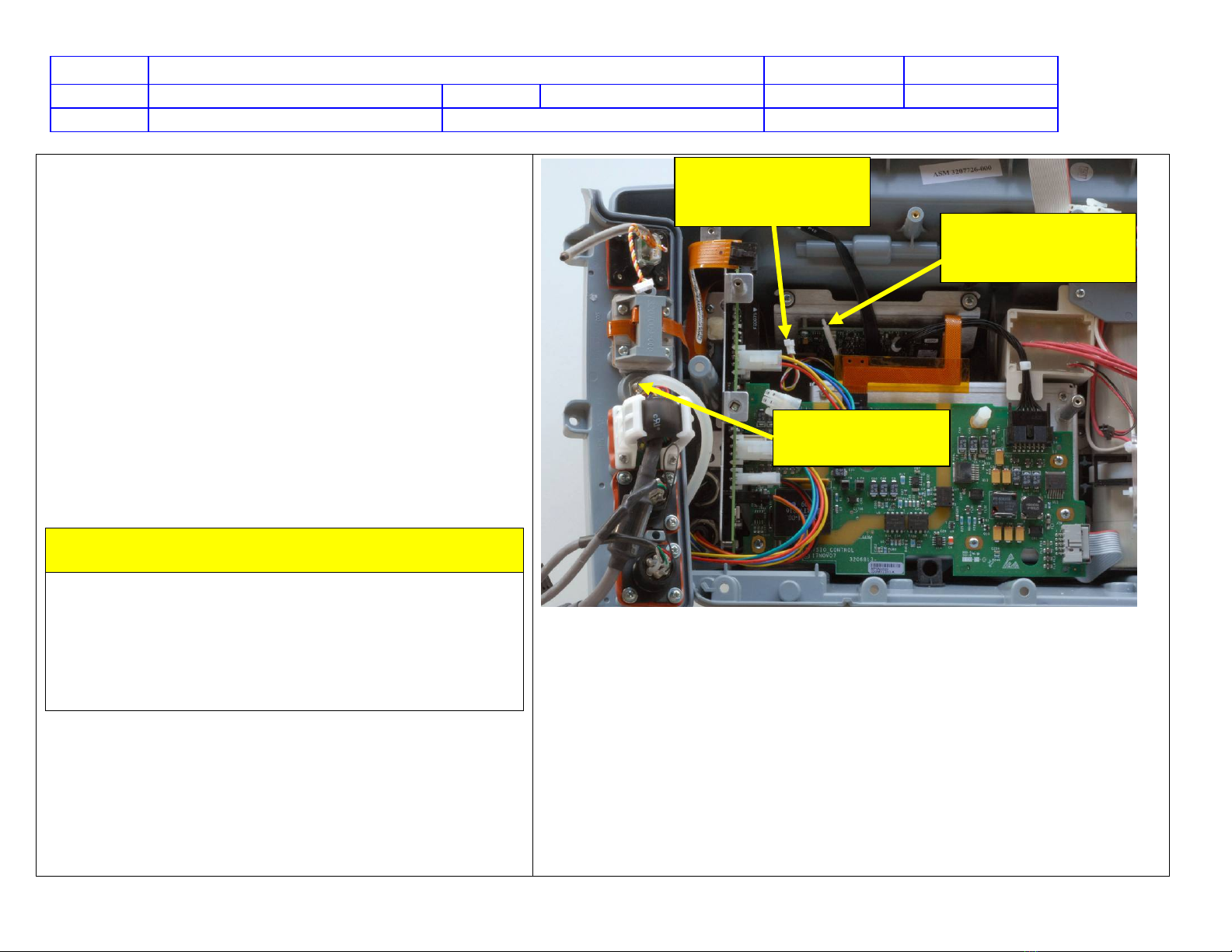Viewport: 1232px width, 952px height.
Task: Click the '17NOV07' date marking
Action: pos(823,556)
